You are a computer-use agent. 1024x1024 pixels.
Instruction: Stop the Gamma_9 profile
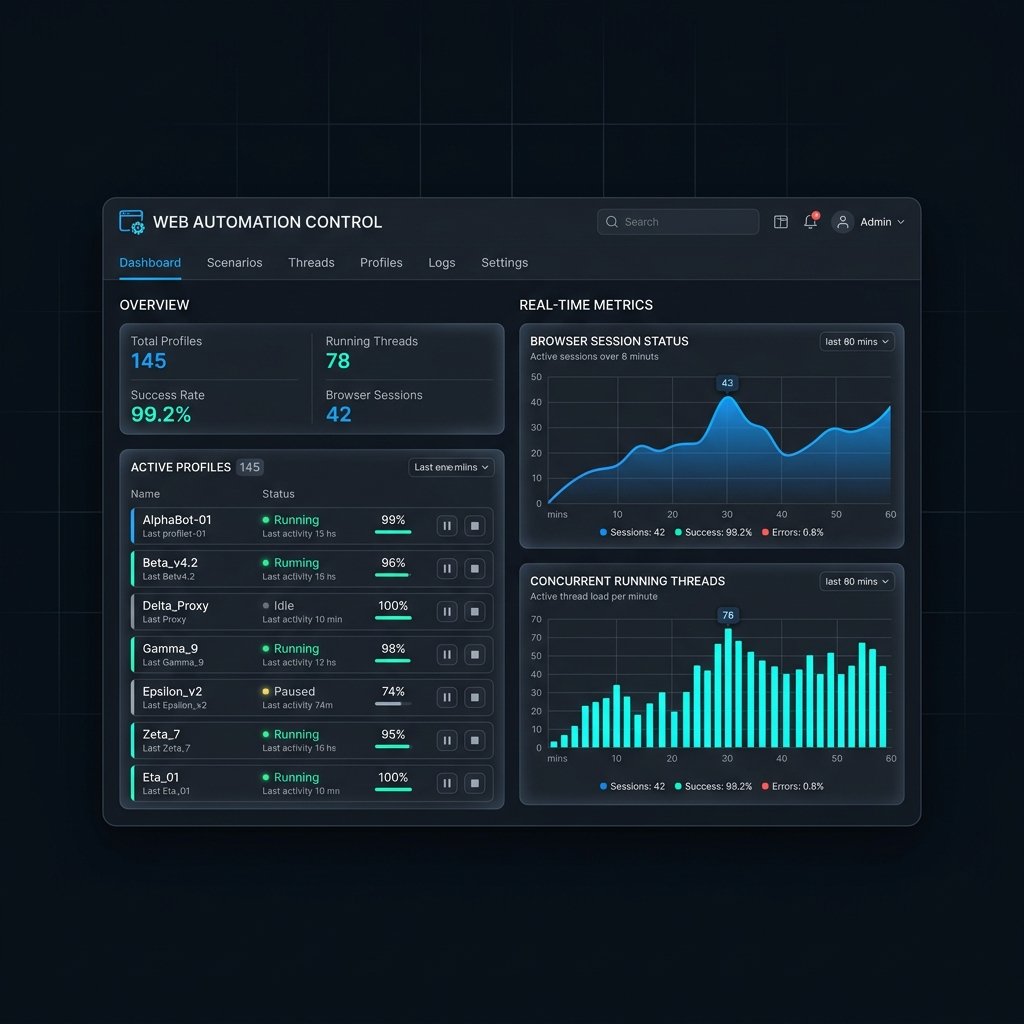coord(475,654)
